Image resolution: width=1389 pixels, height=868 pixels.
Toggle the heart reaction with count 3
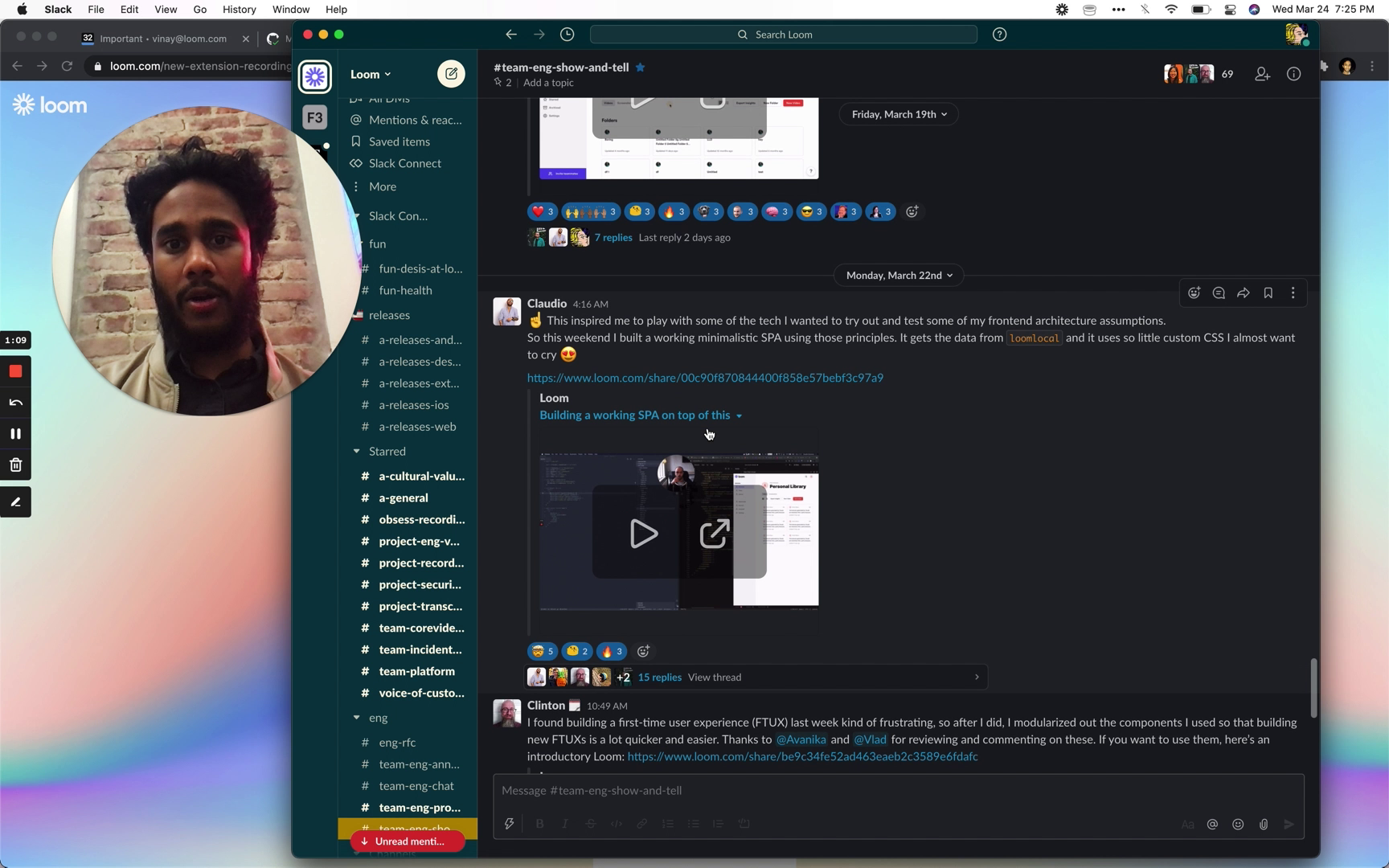(543, 212)
